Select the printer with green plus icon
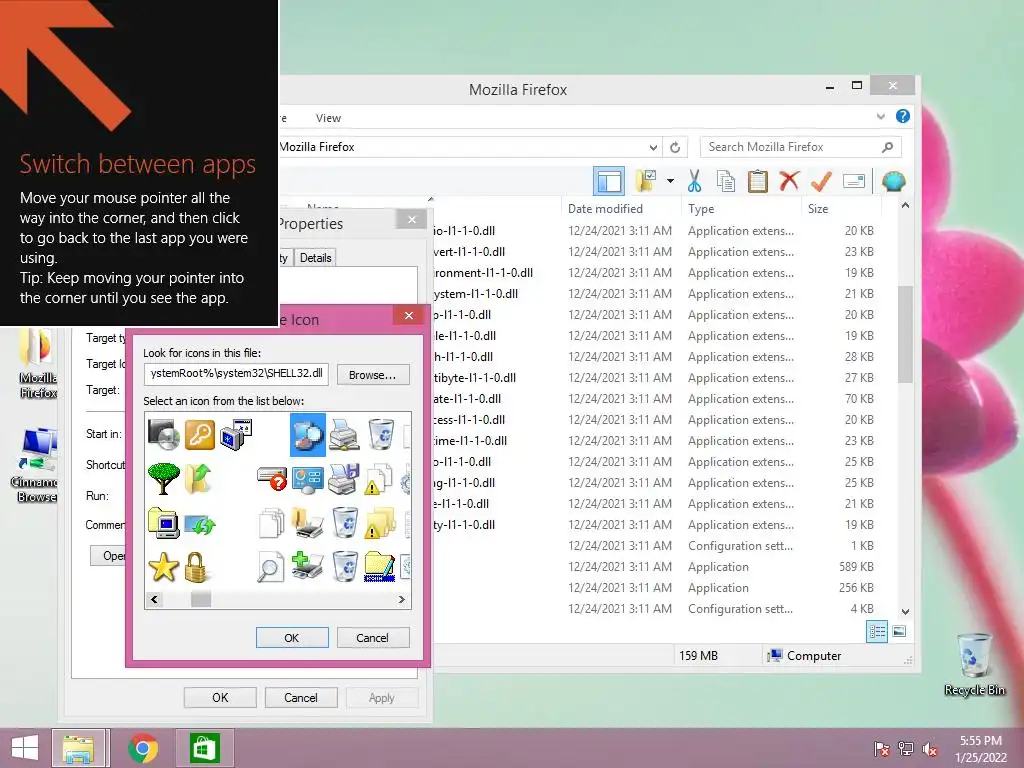1024x768 pixels. [x=307, y=566]
